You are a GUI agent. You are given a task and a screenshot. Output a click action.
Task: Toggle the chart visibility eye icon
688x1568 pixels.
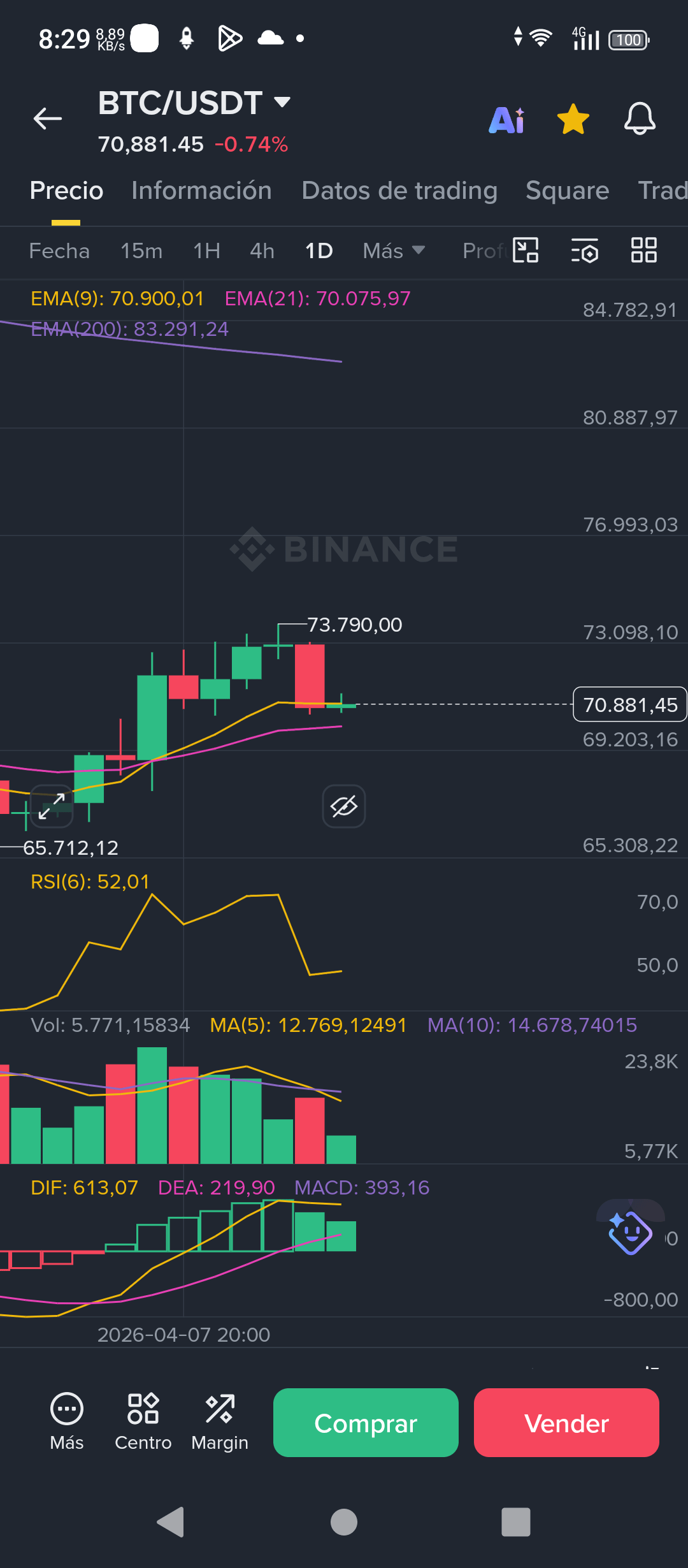[x=344, y=806]
